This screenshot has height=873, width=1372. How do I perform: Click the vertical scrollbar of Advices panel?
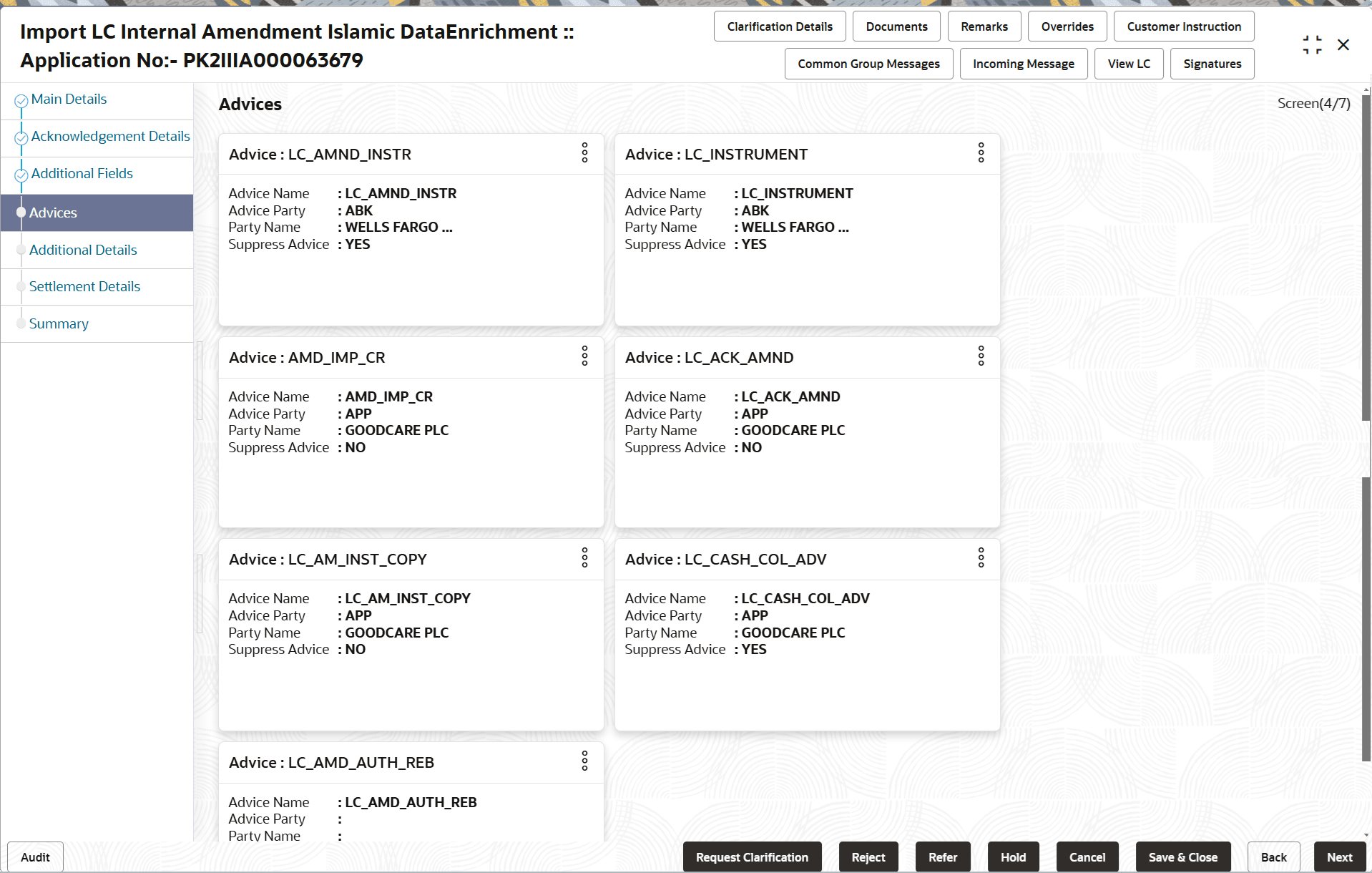1366,428
